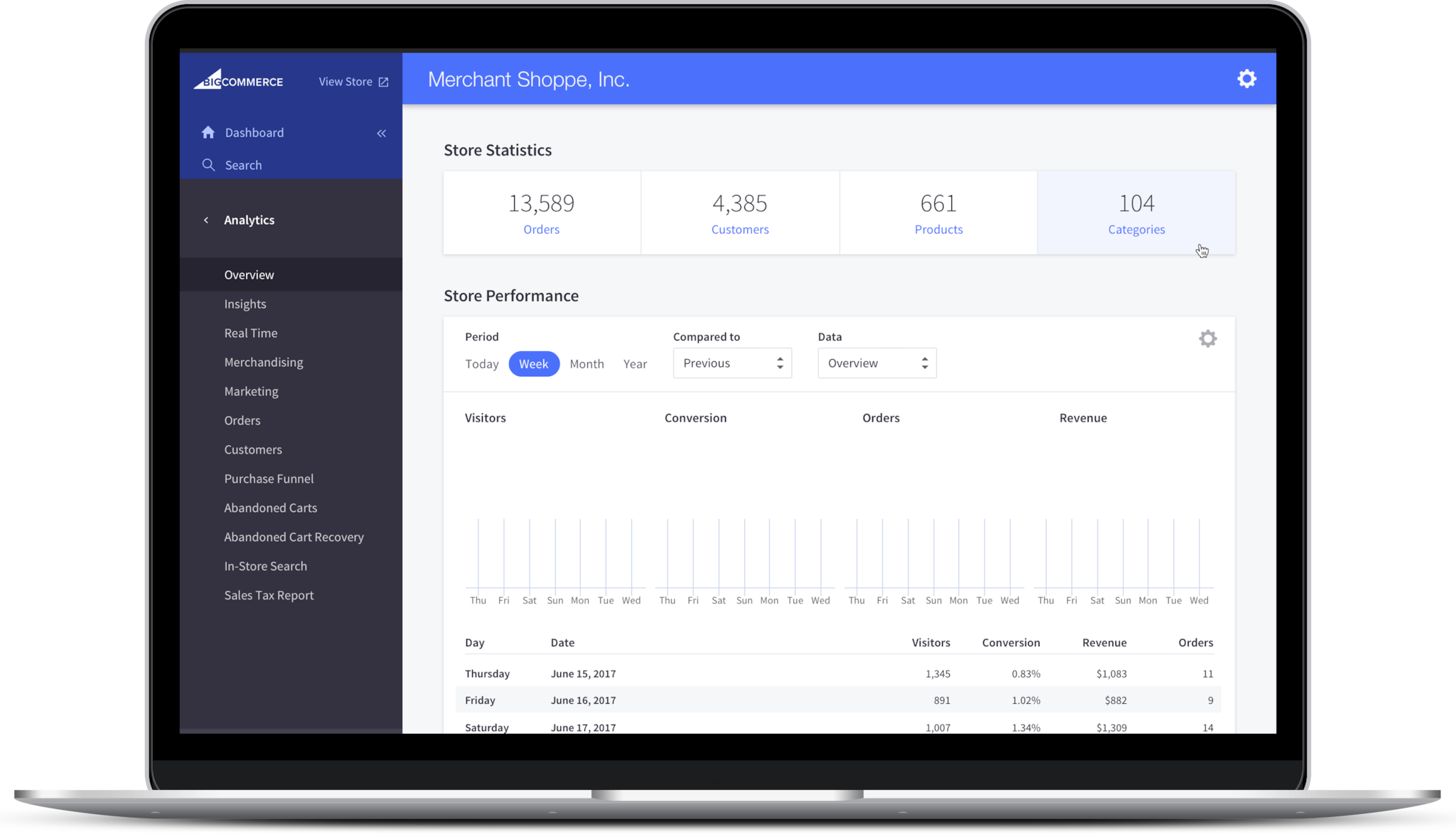The width and height of the screenshot is (1456, 834).
Task: Open Marketing report
Action: click(251, 391)
